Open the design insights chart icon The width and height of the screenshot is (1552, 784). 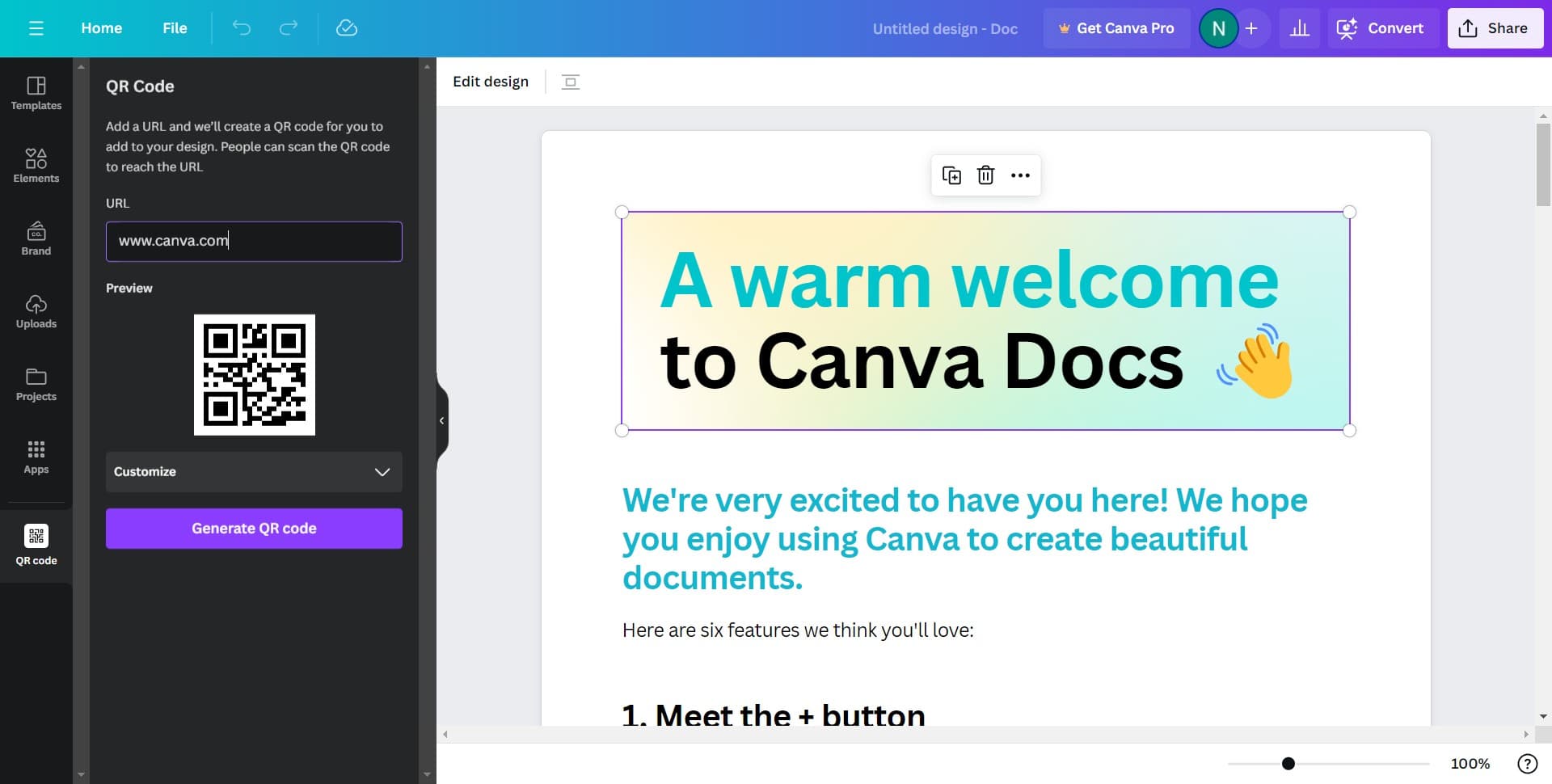[1299, 27]
